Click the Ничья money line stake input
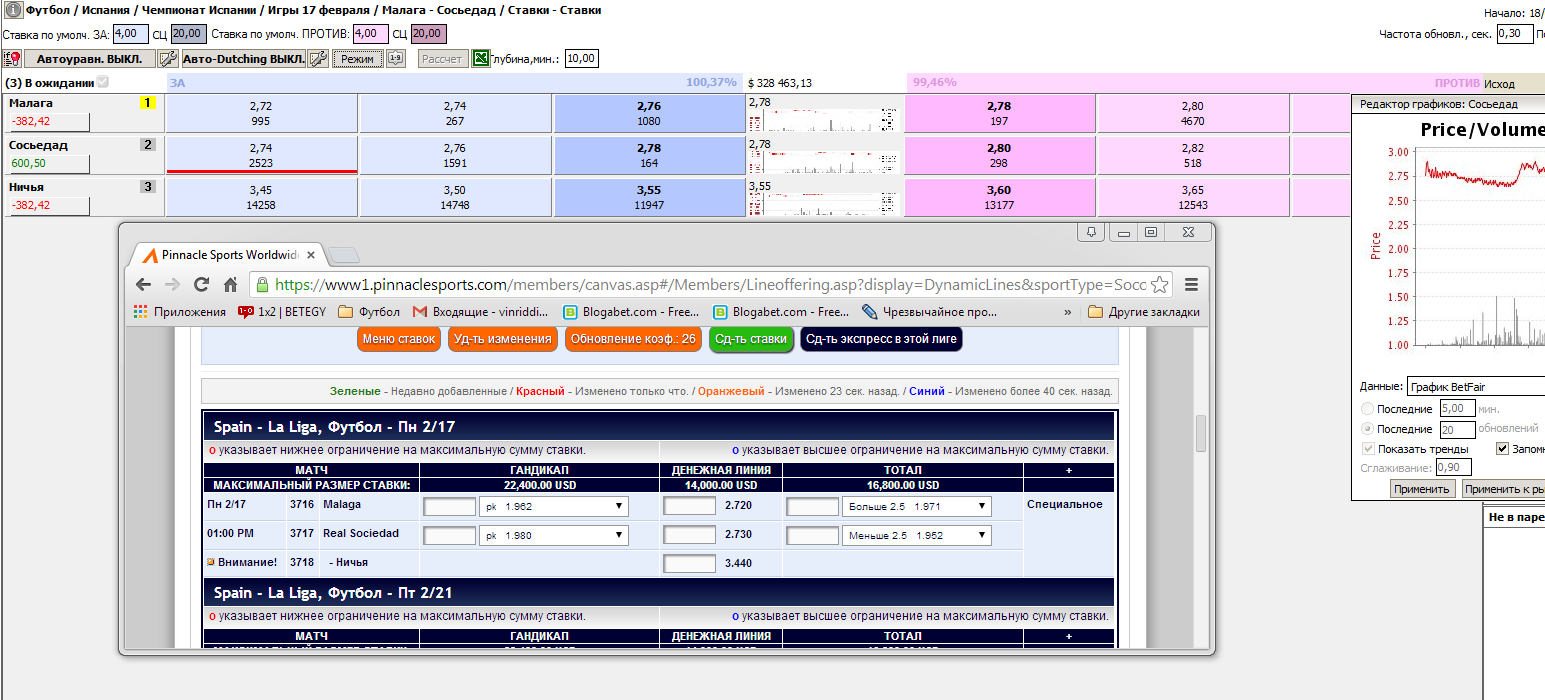This screenshot has height=700, width=1545. [x=690, y=564]
